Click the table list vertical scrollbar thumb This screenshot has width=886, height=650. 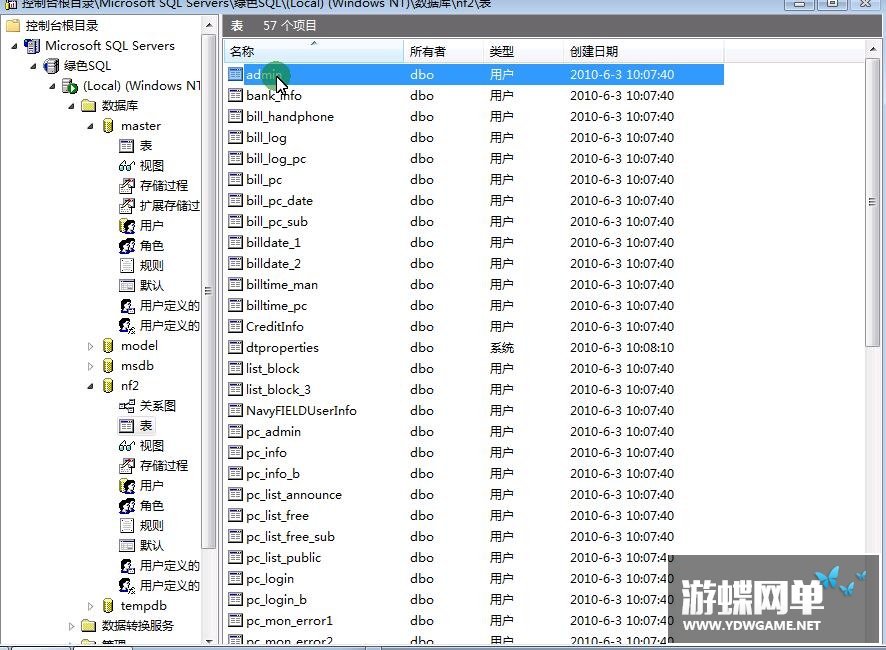pos(872,202)
